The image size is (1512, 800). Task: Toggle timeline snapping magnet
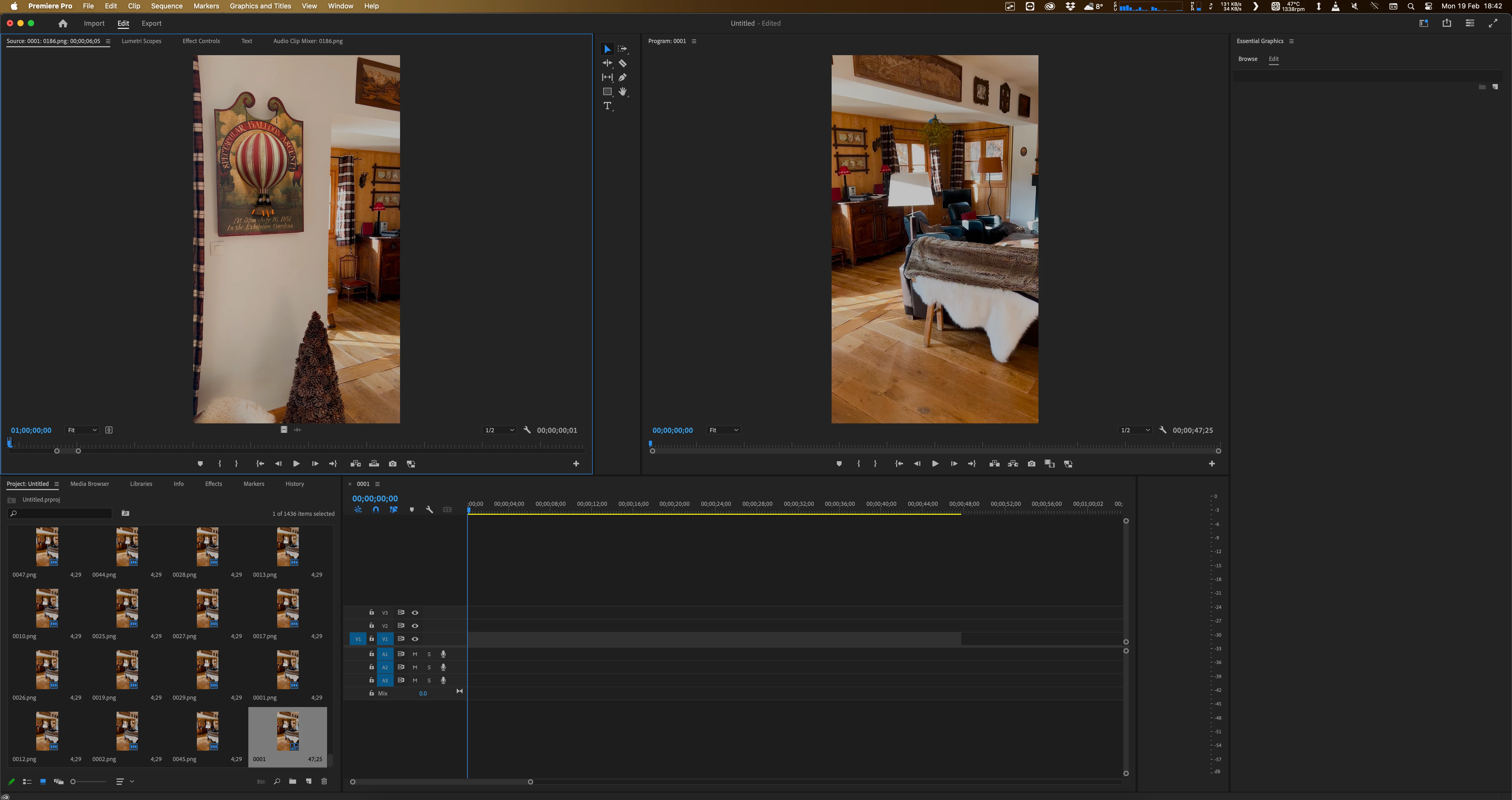point(376,510)
